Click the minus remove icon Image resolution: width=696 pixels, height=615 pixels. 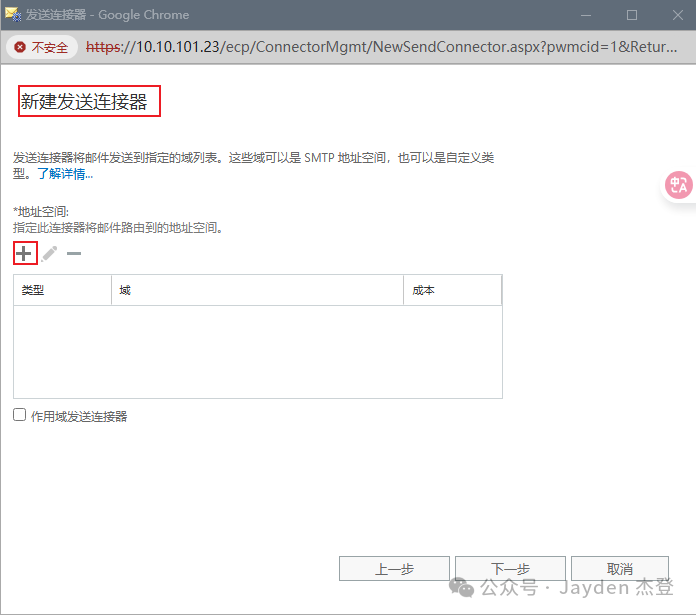(74, 254)
